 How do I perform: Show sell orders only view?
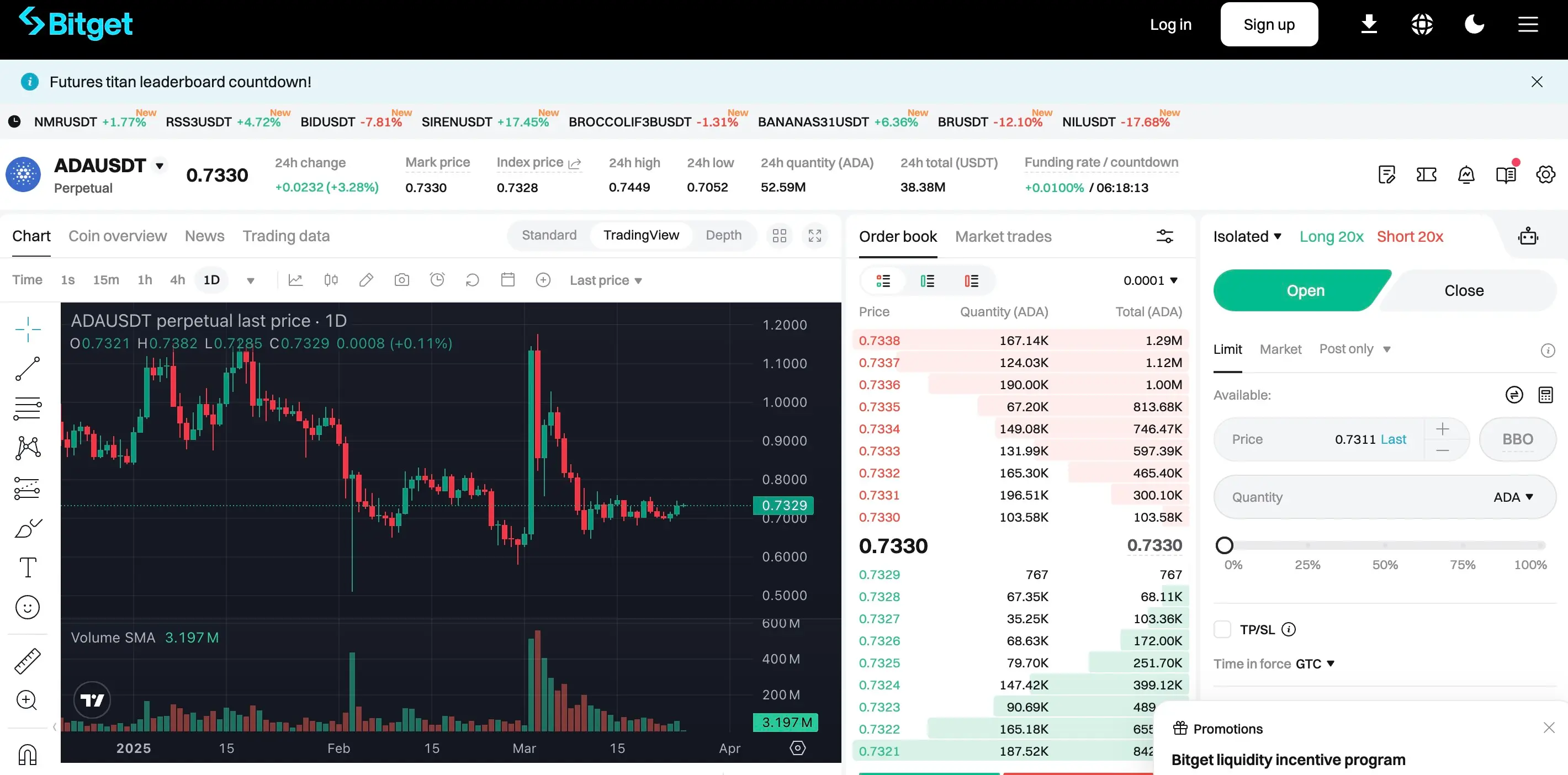point(972,280)
